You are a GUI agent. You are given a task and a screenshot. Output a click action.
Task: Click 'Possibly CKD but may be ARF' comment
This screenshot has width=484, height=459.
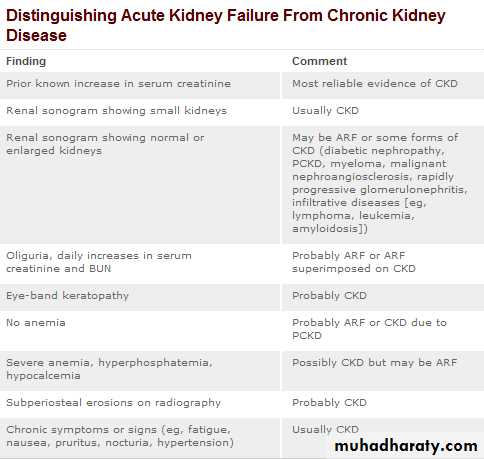374,363
